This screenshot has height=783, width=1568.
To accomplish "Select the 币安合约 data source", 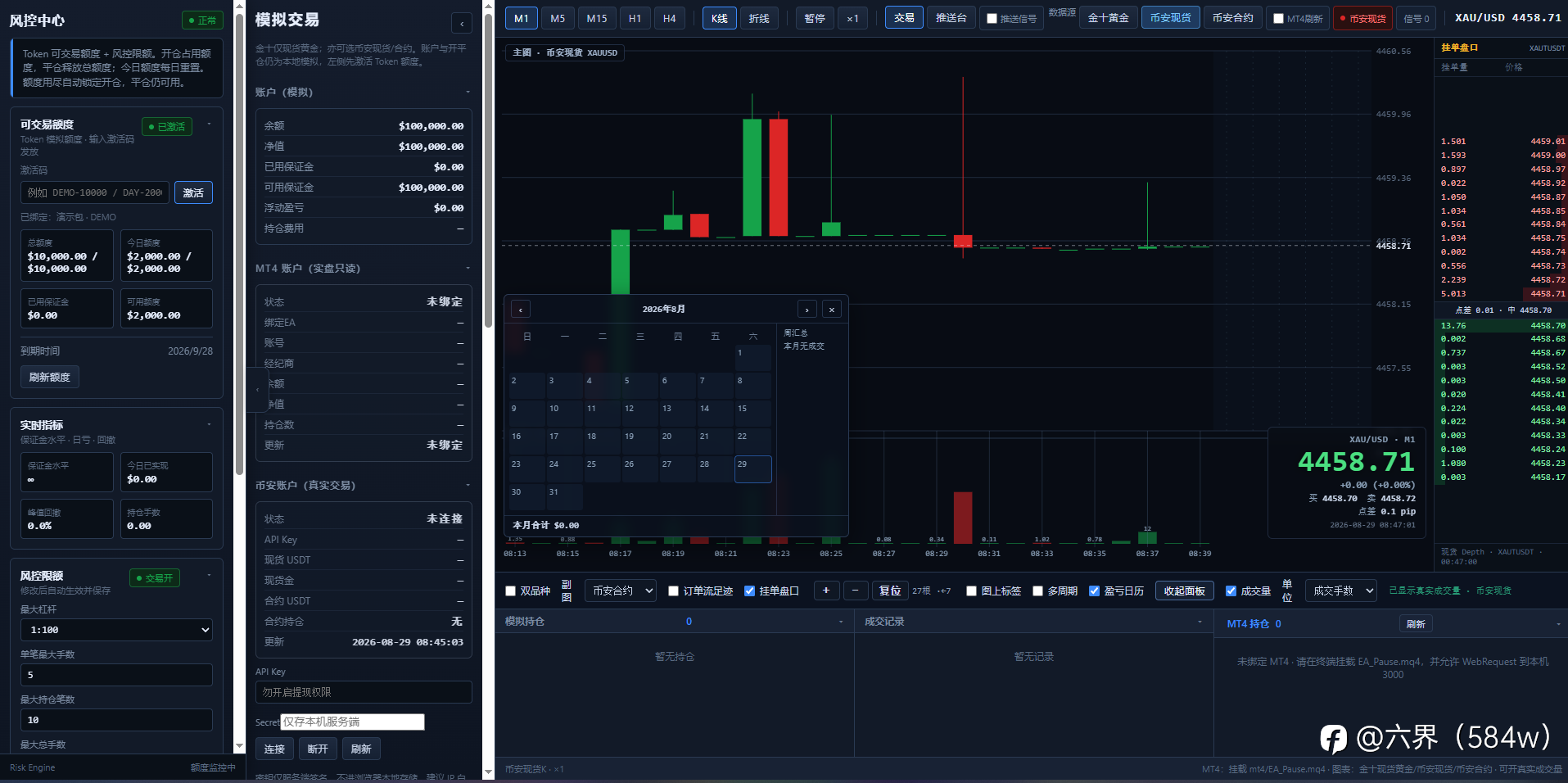I will [x=1232, y=18].
